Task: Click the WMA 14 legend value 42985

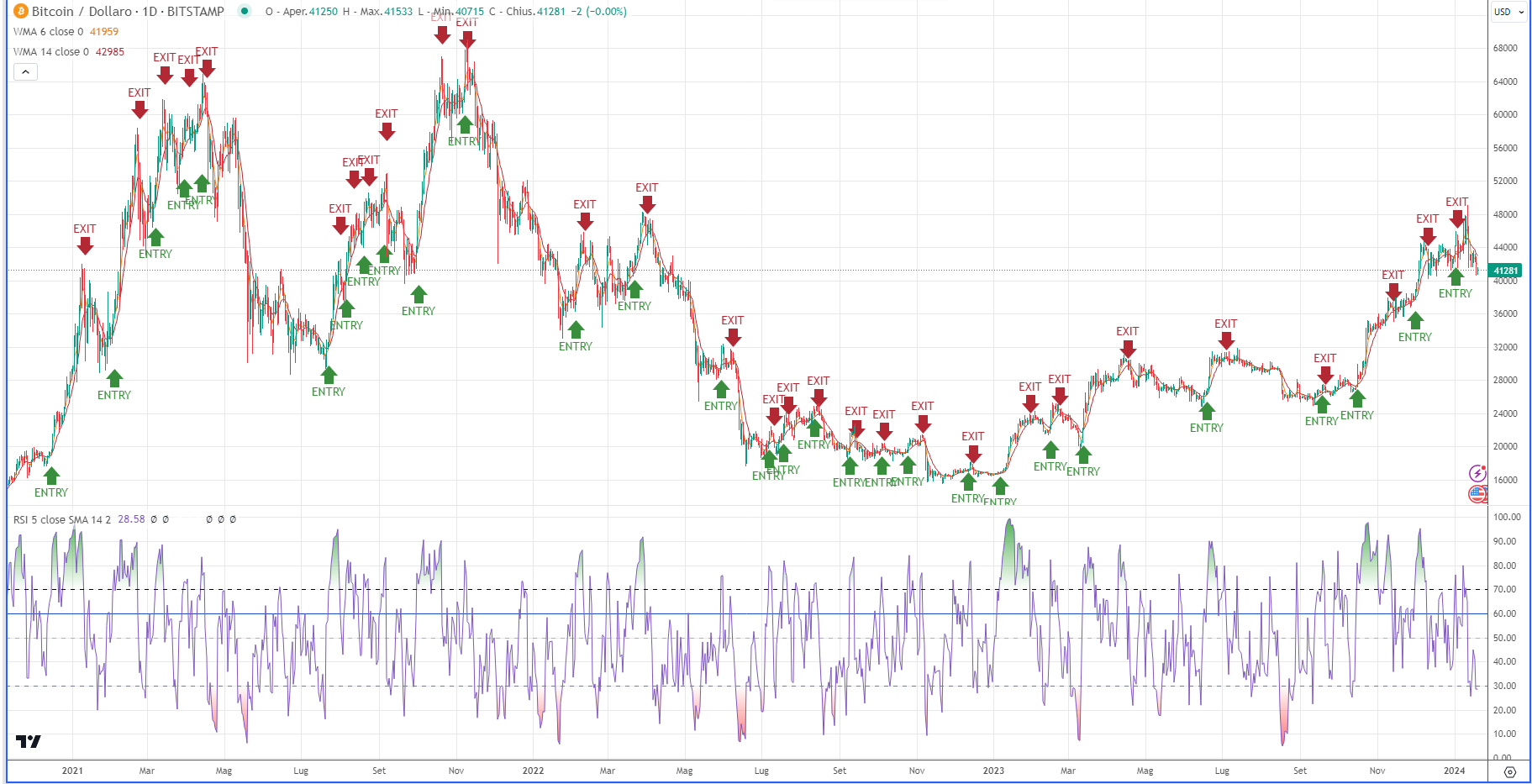Action: tap(110, 51)
